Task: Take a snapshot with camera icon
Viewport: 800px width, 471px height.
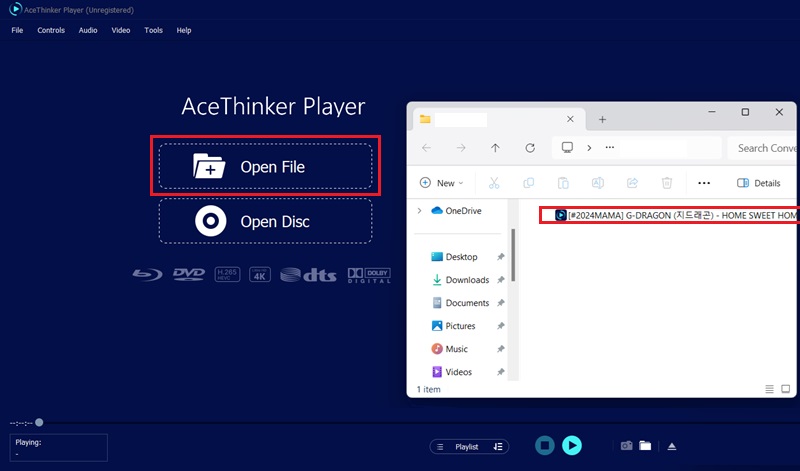Action: pyautogui.click(x=627, y=445)
